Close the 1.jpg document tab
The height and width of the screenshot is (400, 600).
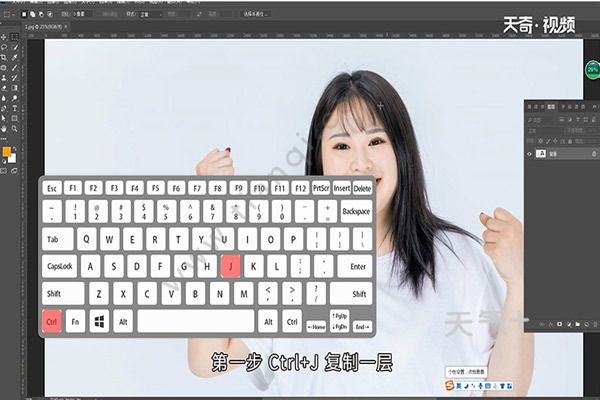(x=66, y=27)
